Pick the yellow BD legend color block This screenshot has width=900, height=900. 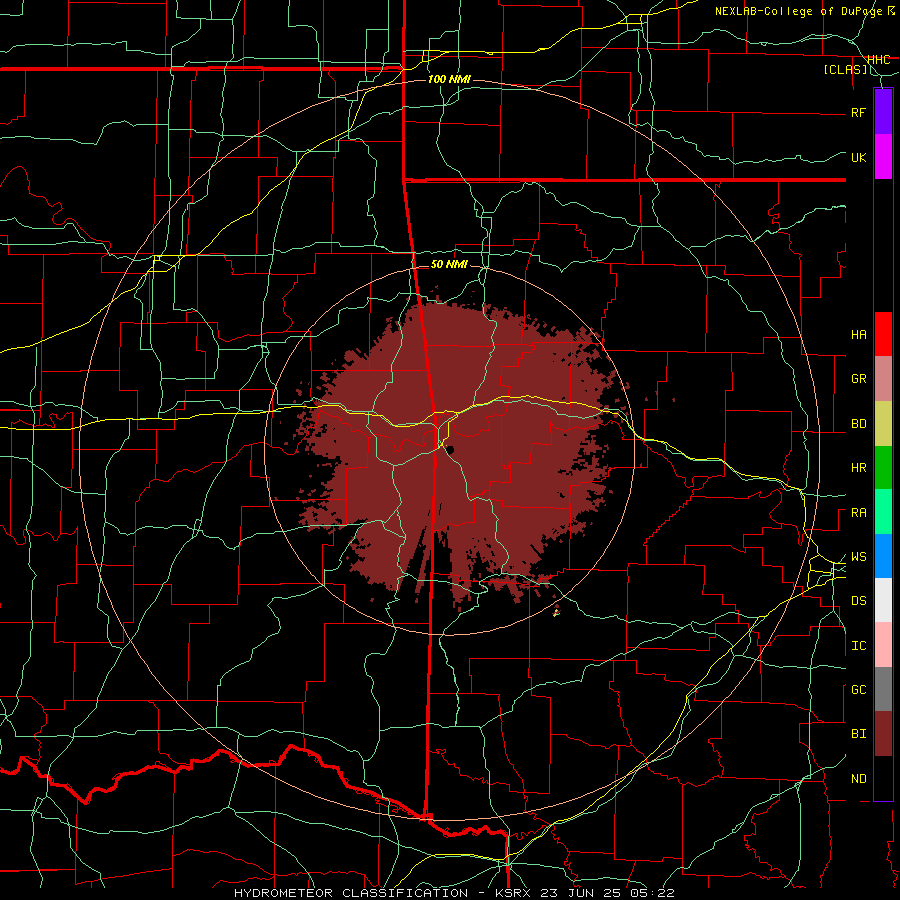pos(883,424)
